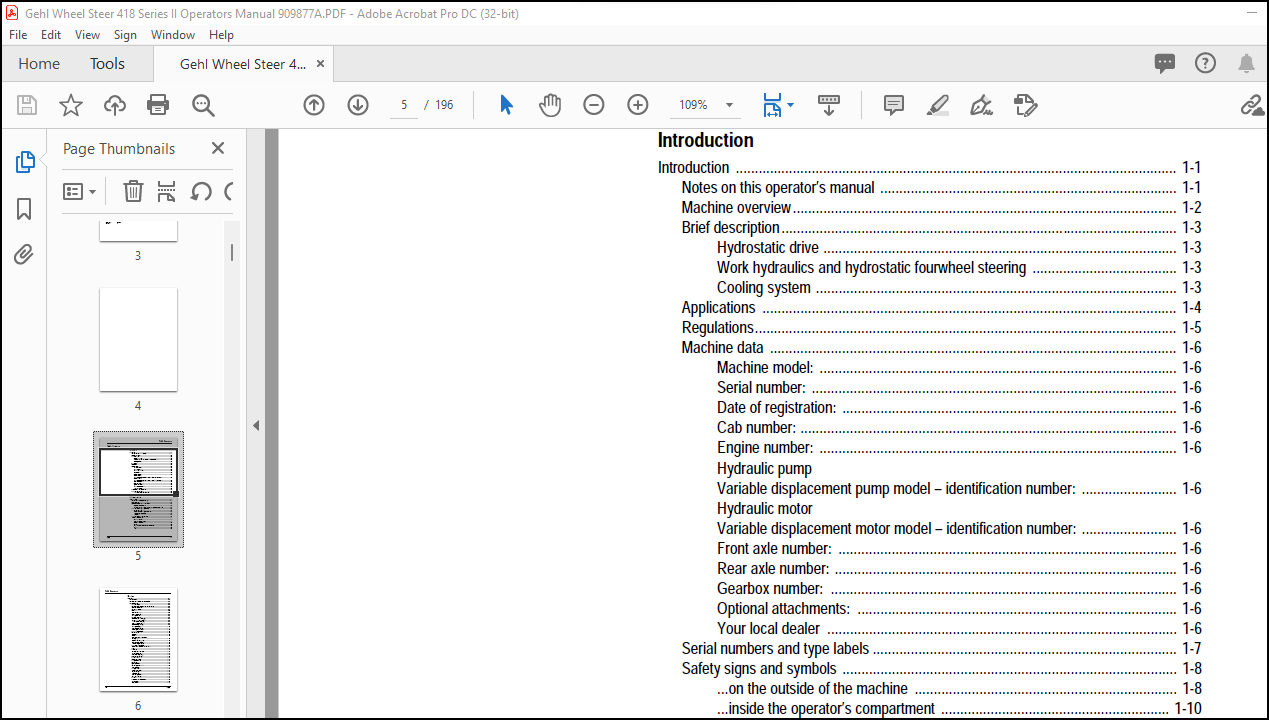1269x720 pixels.
Task: Select the highlight text pen tool
Action: coord(937,105)
